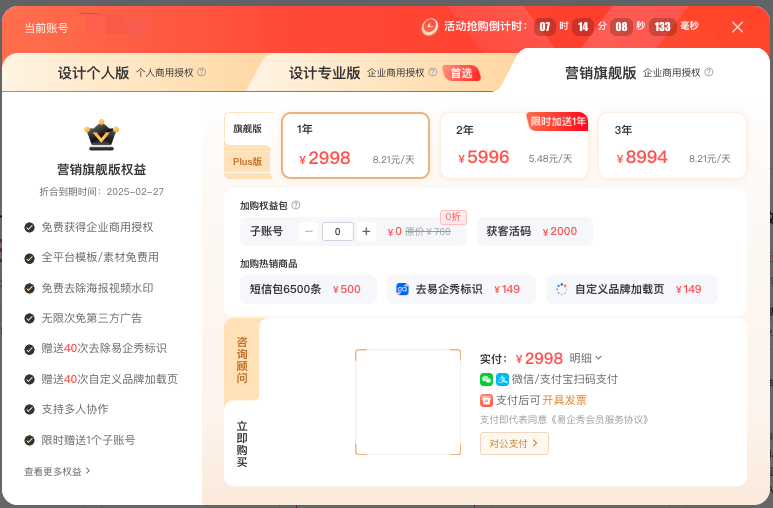The width and height of the screenshot is (773, 508).
Task: Click the countdown clock icon
Action: pos(429,27)
